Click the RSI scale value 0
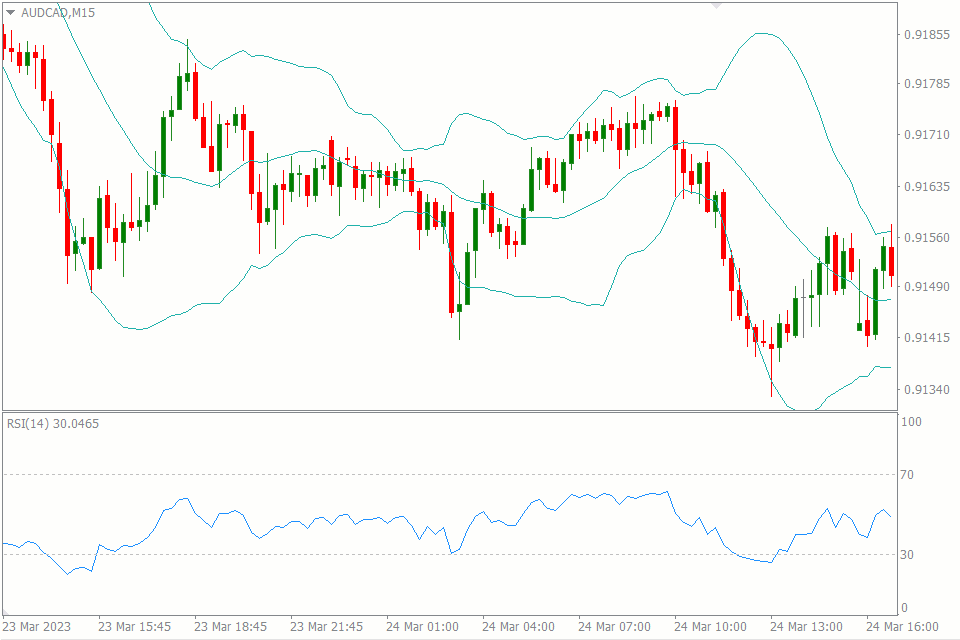Image resolution: width=960 pixels, height=640 pixels. (x=904, y=608)
